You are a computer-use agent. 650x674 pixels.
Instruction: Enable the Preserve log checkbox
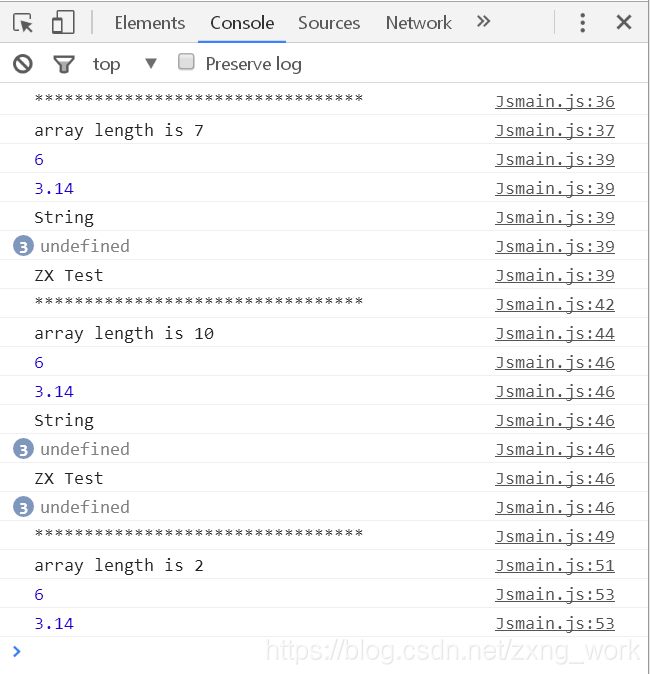[x=186, y=62]
